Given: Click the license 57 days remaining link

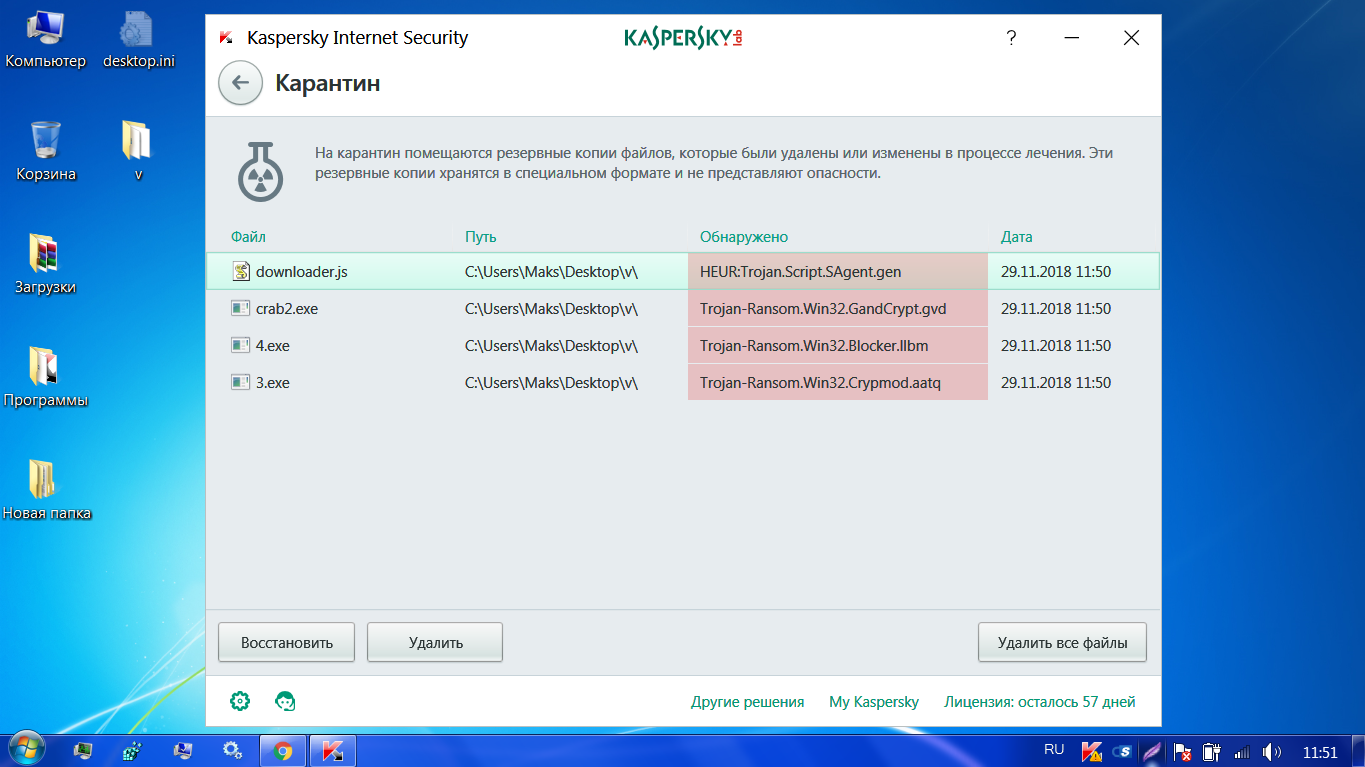Looking at the screenshot, I should [1040, 702].
